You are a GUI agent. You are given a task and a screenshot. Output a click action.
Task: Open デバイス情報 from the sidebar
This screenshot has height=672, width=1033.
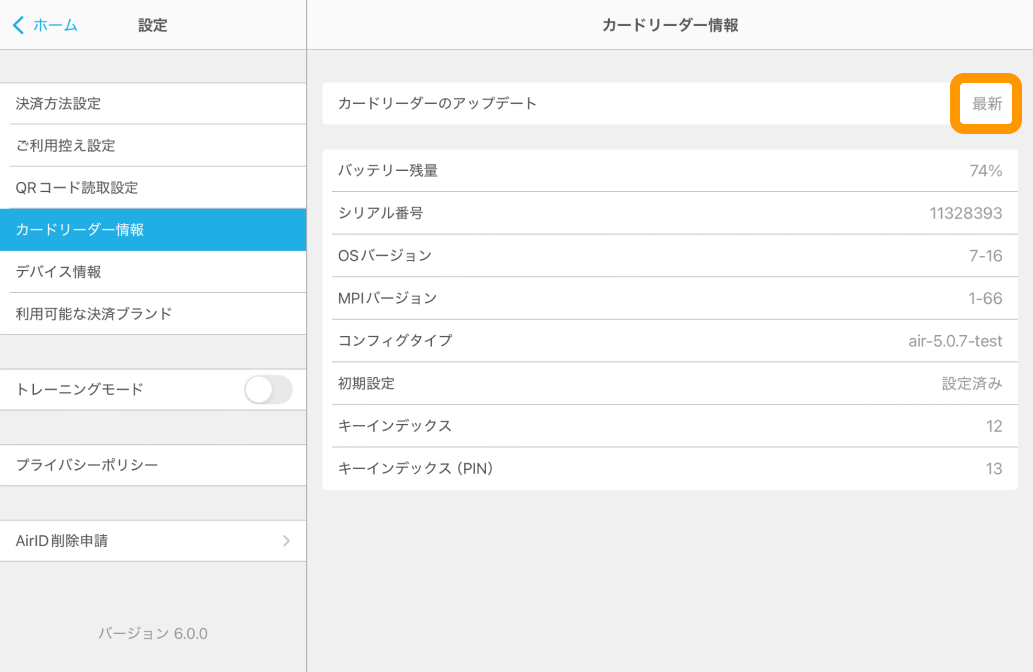tap(154, 271)
